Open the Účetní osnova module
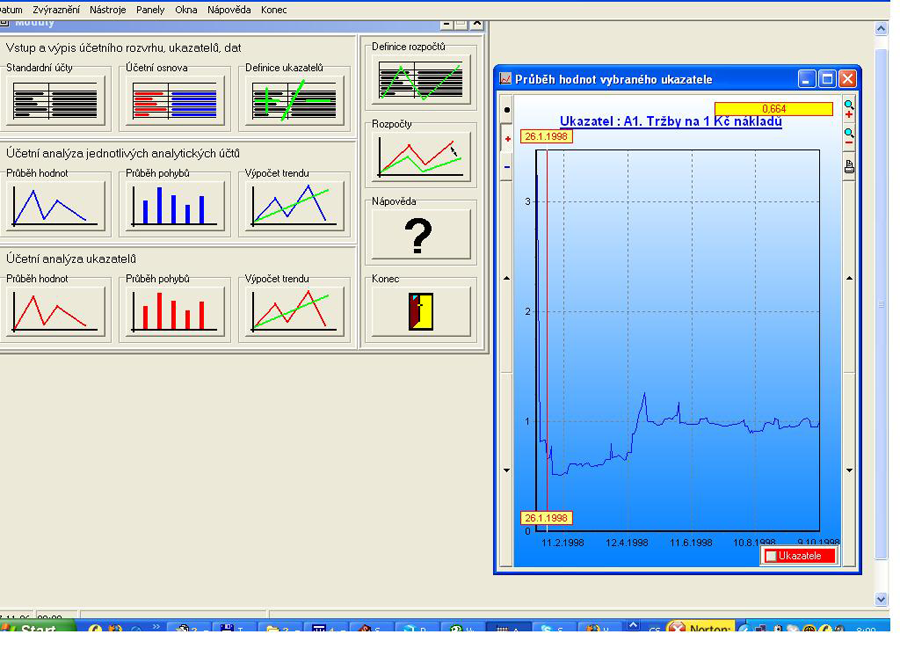Image resolution: width=900 pixels, height=656 pixels. point(175,100)
